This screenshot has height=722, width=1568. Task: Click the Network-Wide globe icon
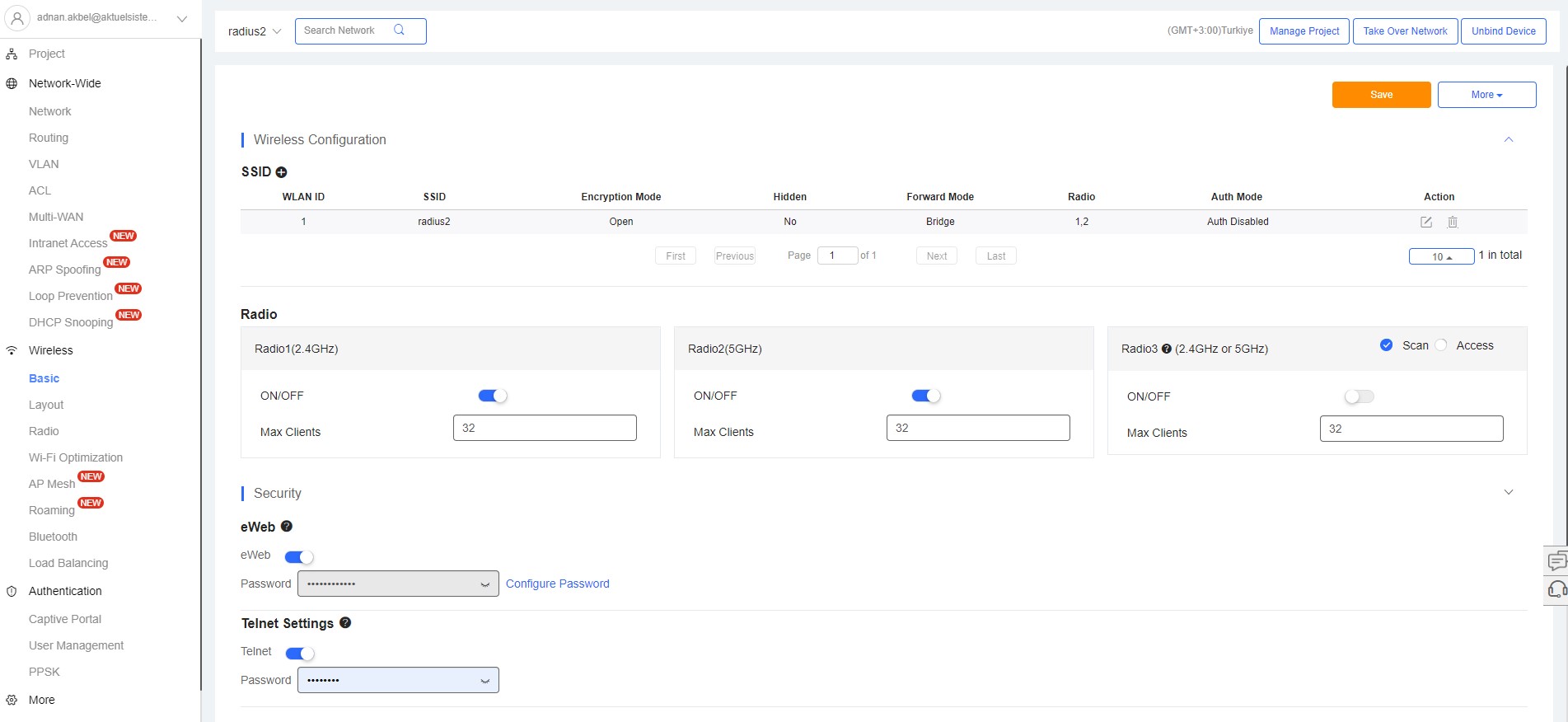point(12,83)
